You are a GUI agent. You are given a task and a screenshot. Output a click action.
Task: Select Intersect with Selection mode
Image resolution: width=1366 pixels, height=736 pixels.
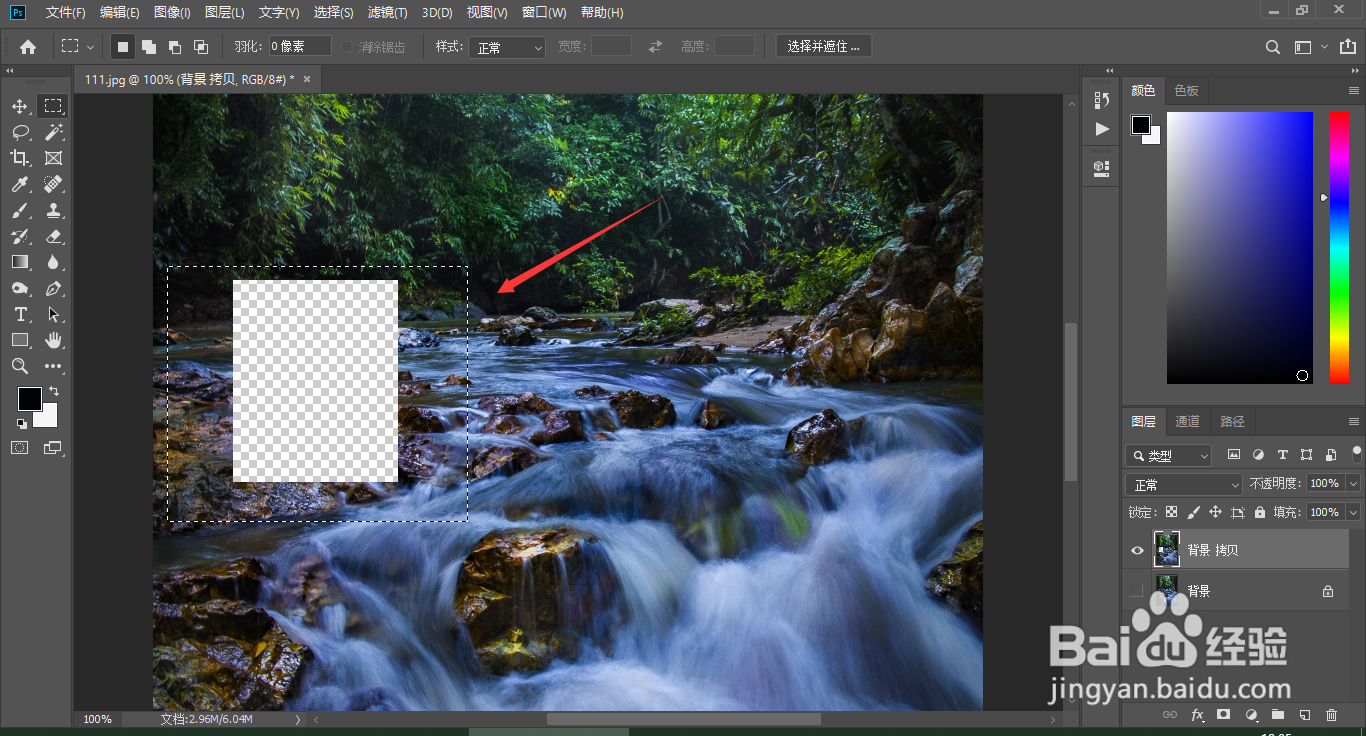200,47
